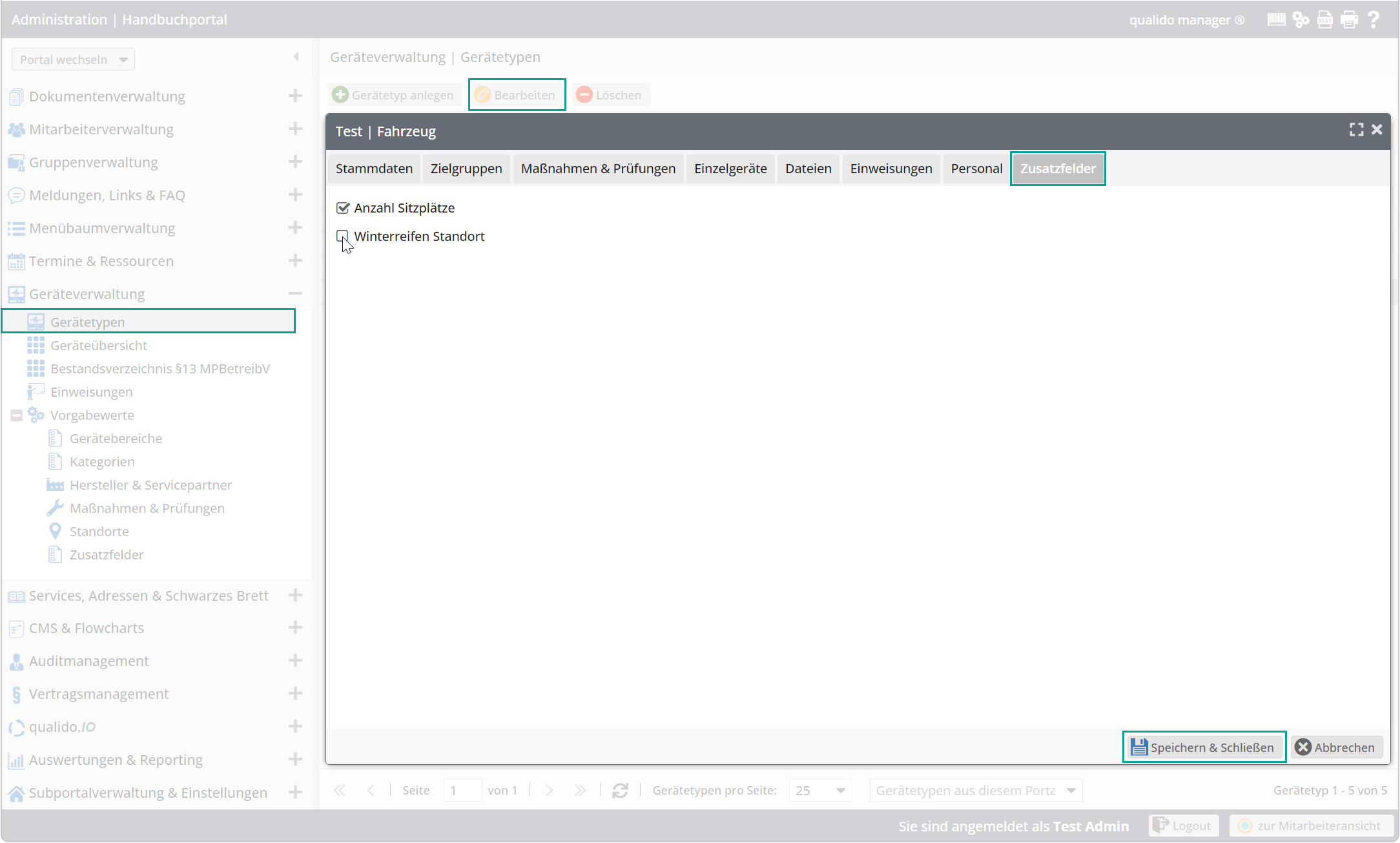Open the help question mark icon
Screen dimensions: 1400x843
pyautogui.click(x=1374, y=19)
